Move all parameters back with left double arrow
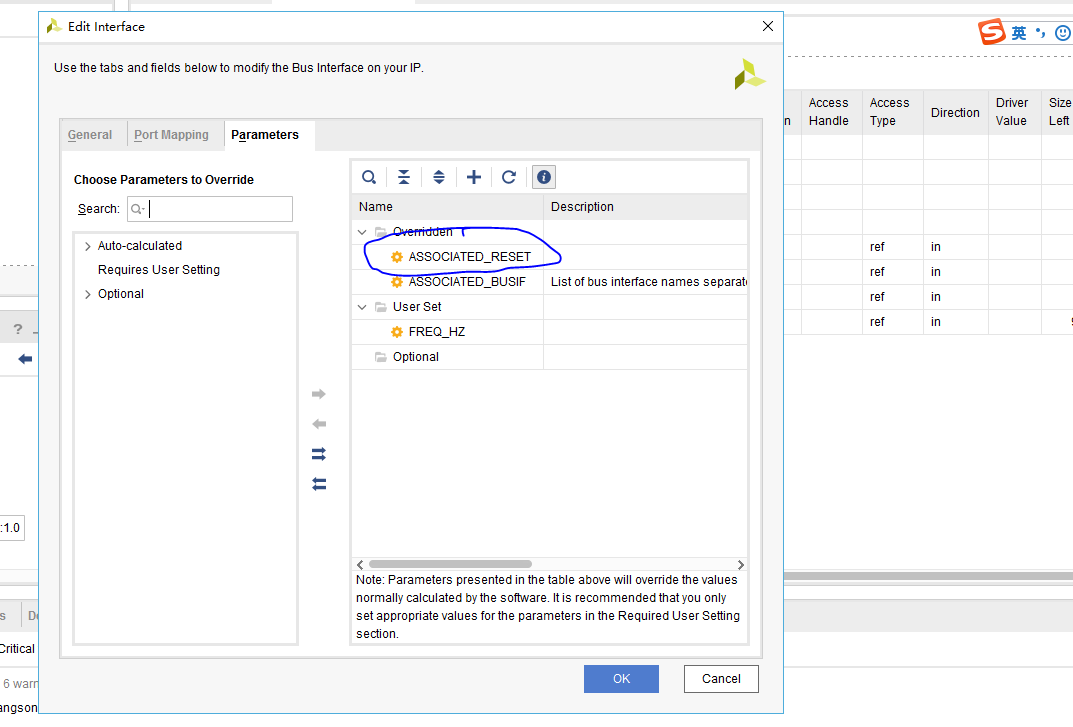Screen dimensions: 1073x727 click(x=318, y=483)
